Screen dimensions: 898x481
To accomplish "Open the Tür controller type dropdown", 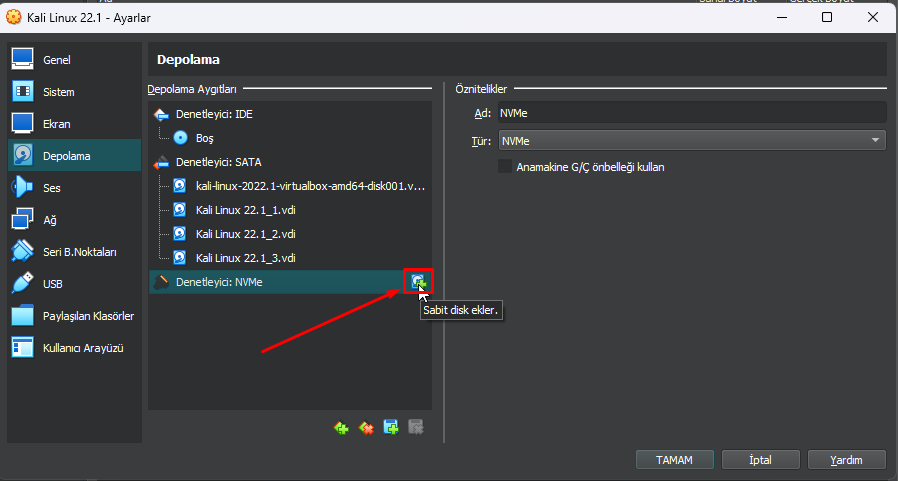I will pos(692,140).
